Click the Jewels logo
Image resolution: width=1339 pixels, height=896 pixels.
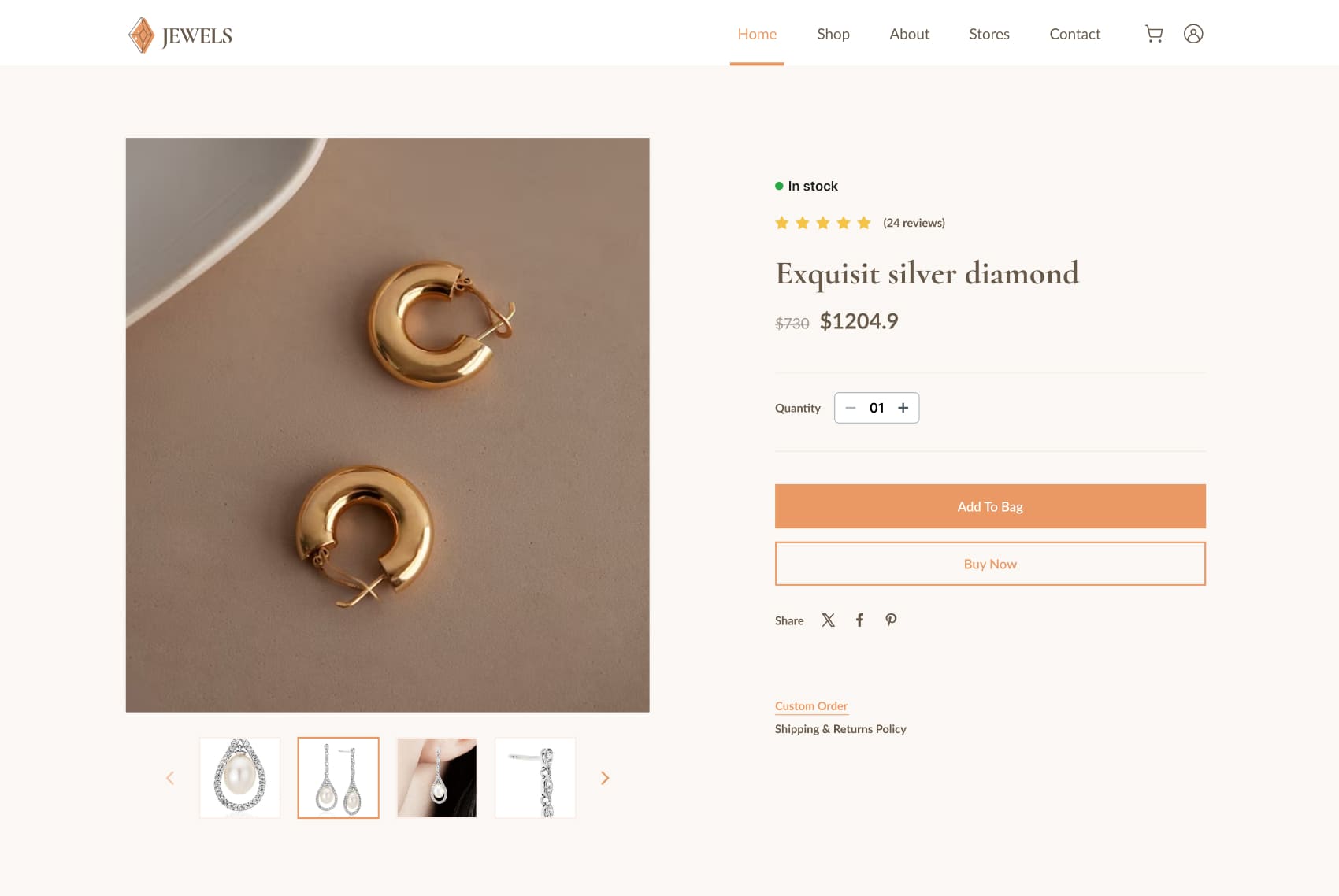(180, 35)
